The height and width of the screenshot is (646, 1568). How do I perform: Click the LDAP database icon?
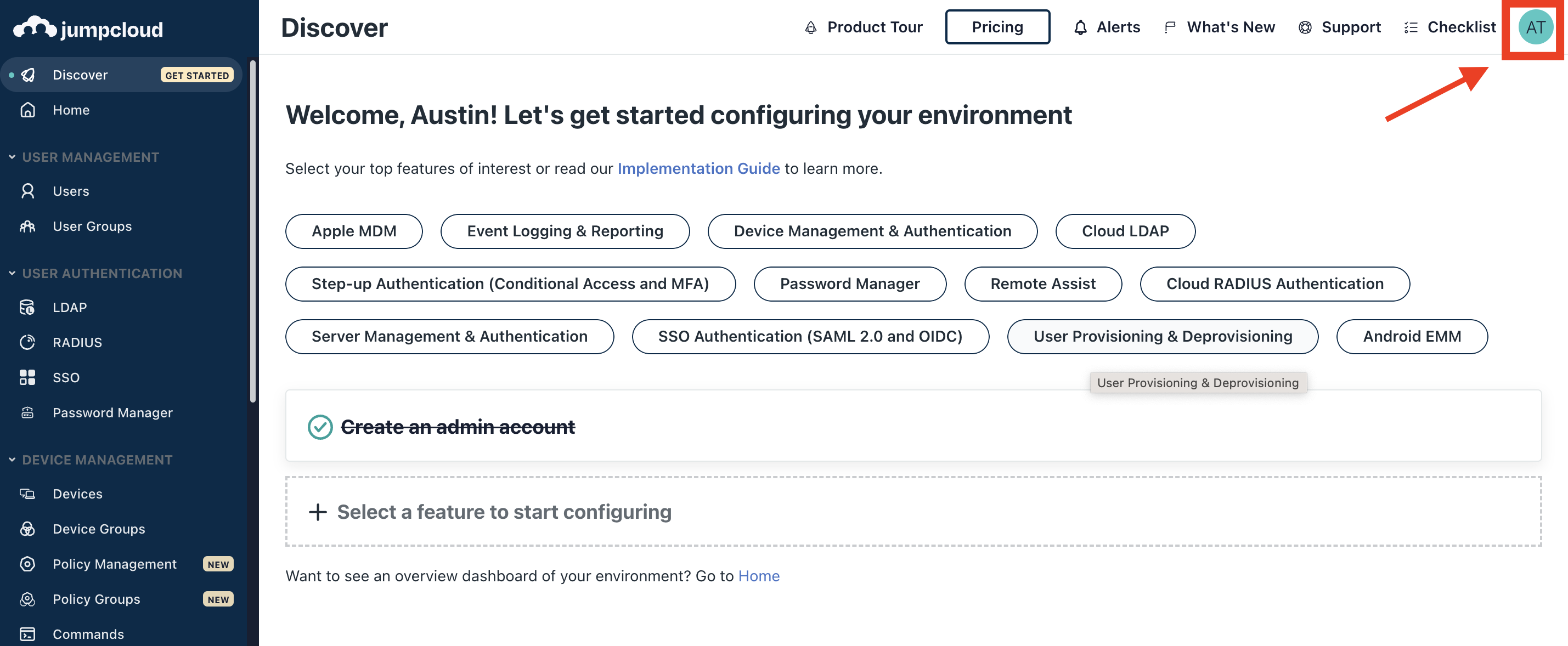click(28, 307)
